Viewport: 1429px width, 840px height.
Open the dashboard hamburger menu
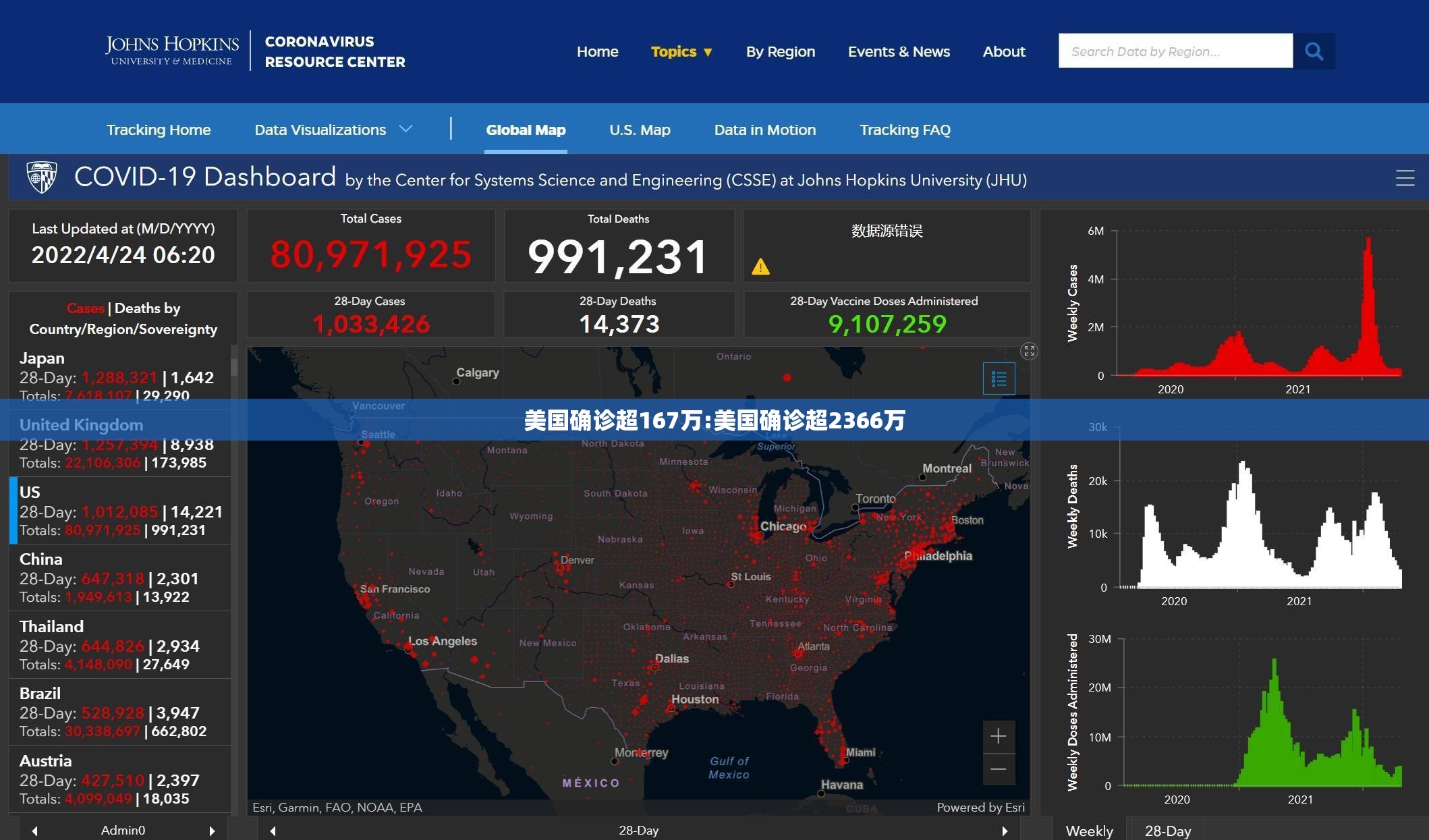(1405, 177)
